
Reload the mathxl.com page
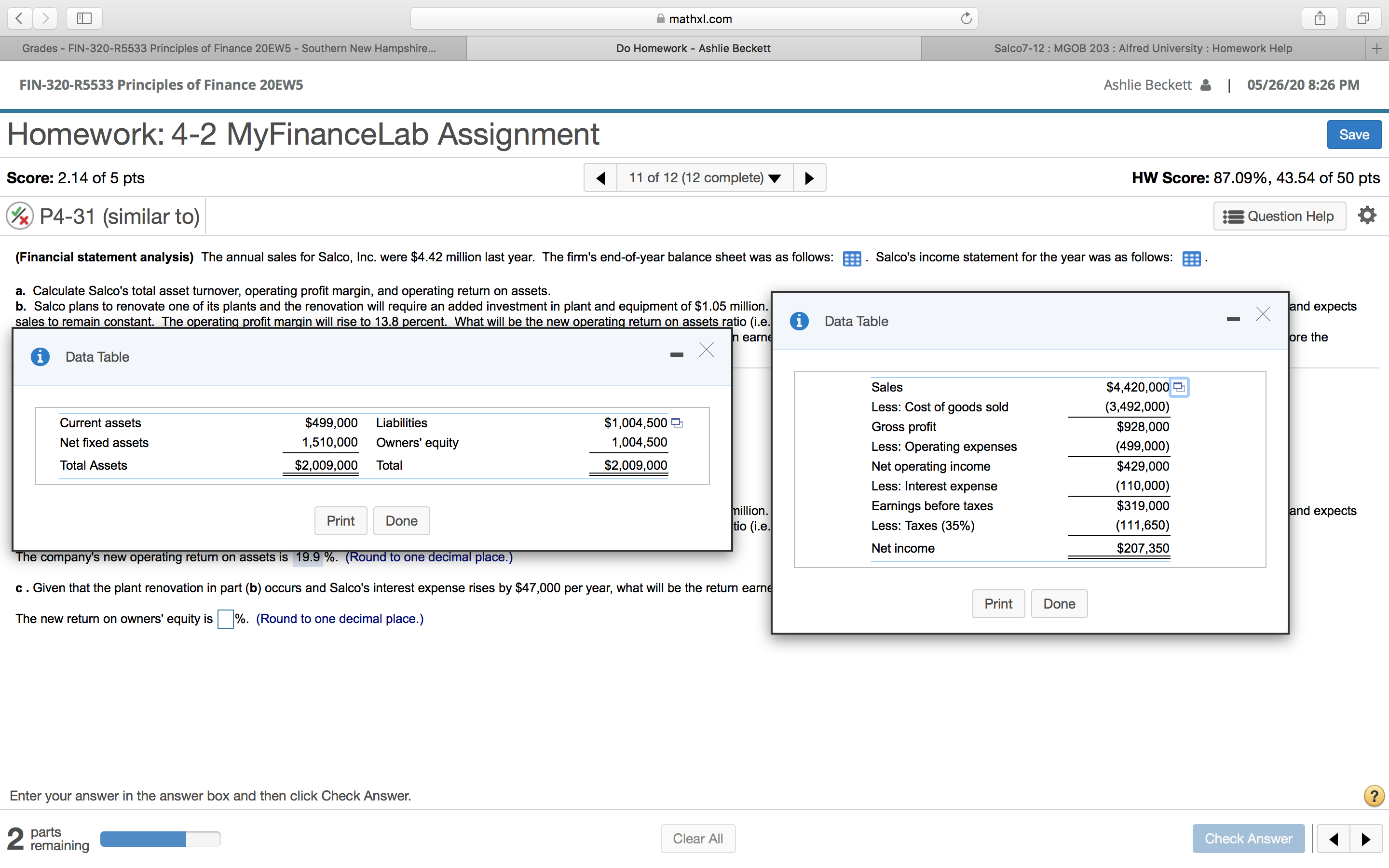coord(966,18)
